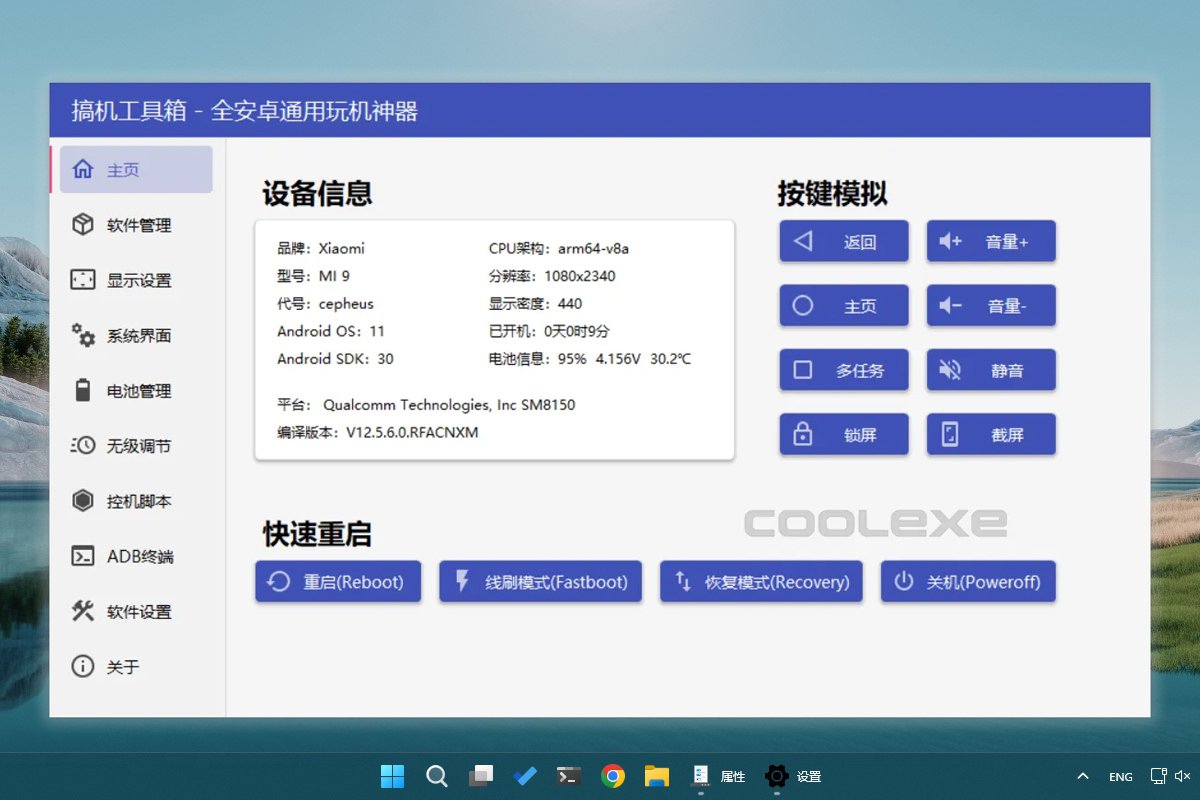Open the 属性 properties taskbar item

point(718,776)
